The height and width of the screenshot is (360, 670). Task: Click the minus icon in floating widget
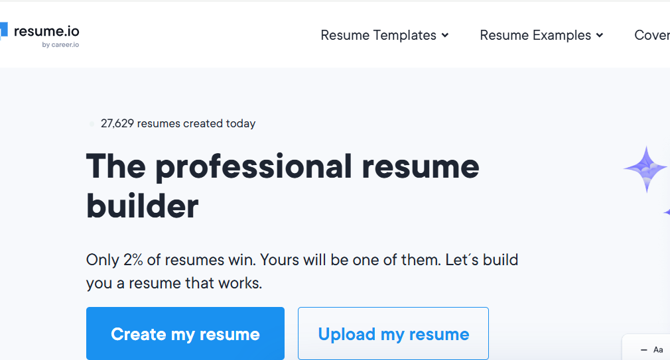(644, 350)
